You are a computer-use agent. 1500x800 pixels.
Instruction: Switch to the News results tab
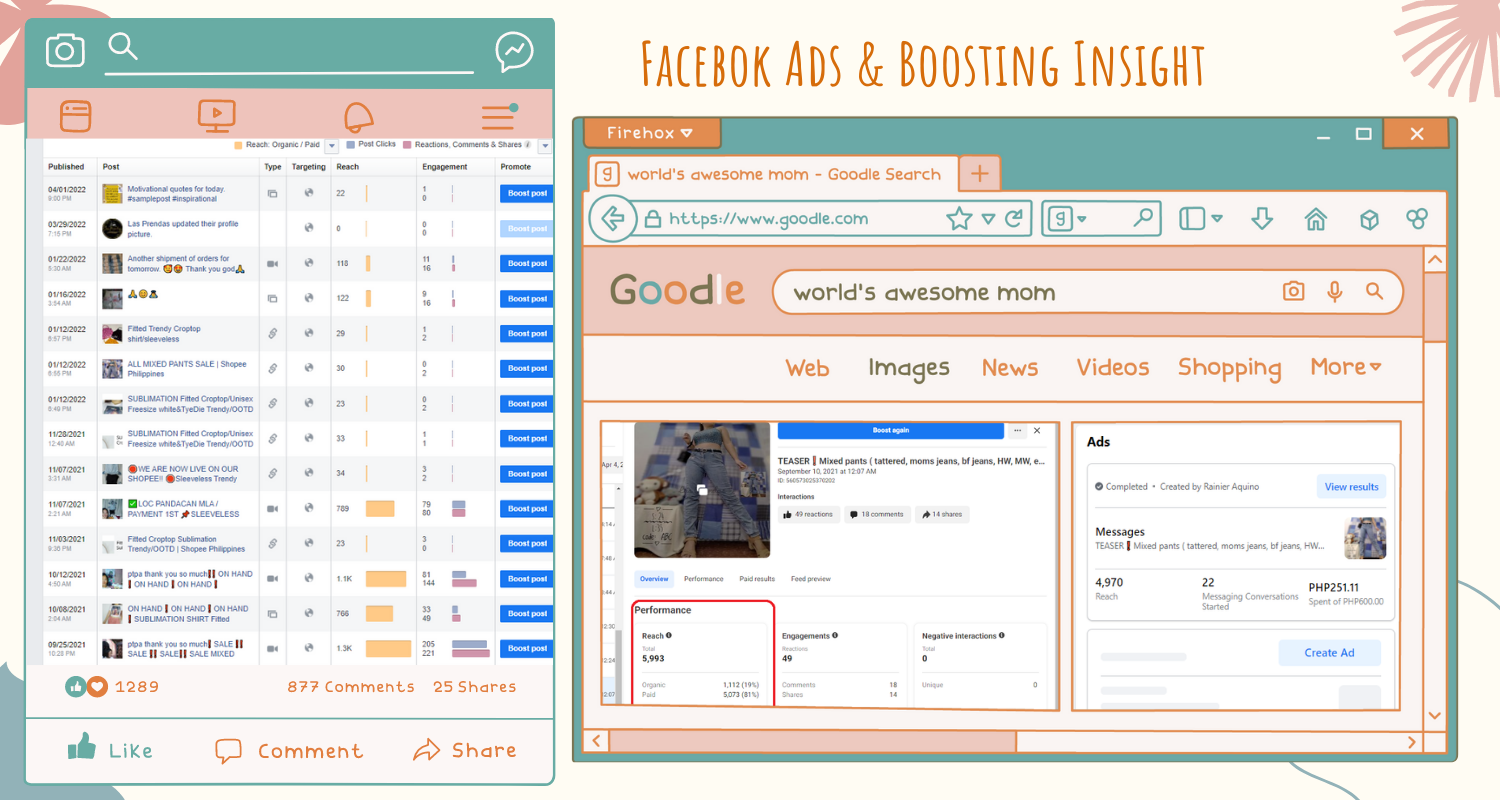pos(1010,368)
